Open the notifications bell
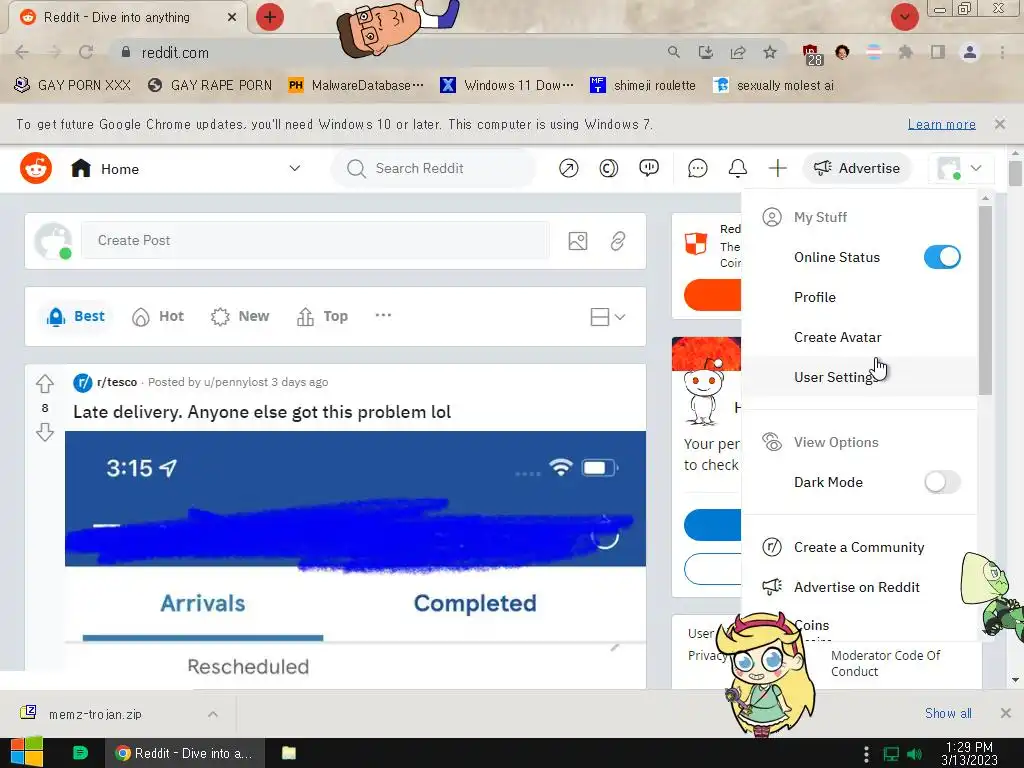Viewport: 1024px width, 768px height. click(737, 168)
